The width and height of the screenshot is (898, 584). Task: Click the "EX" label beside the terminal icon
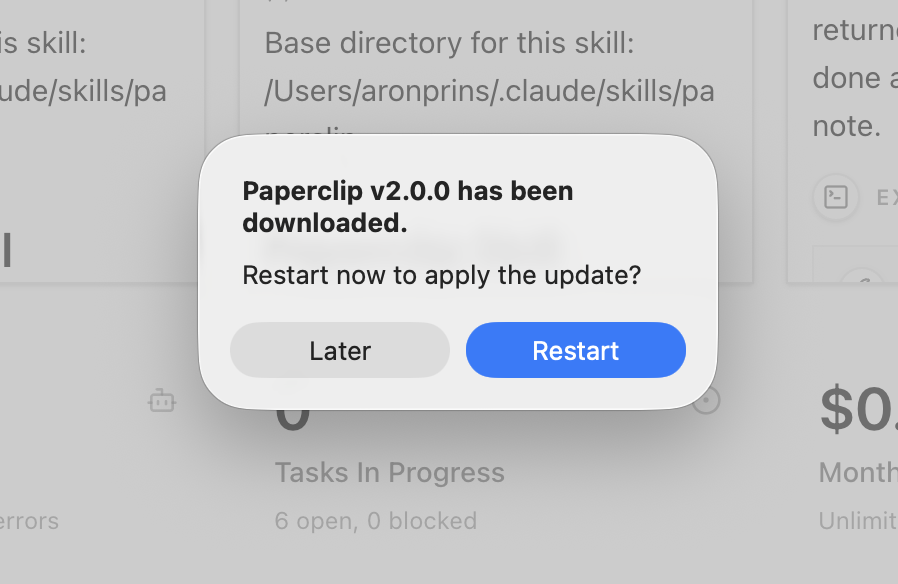[x=886, y=198]
